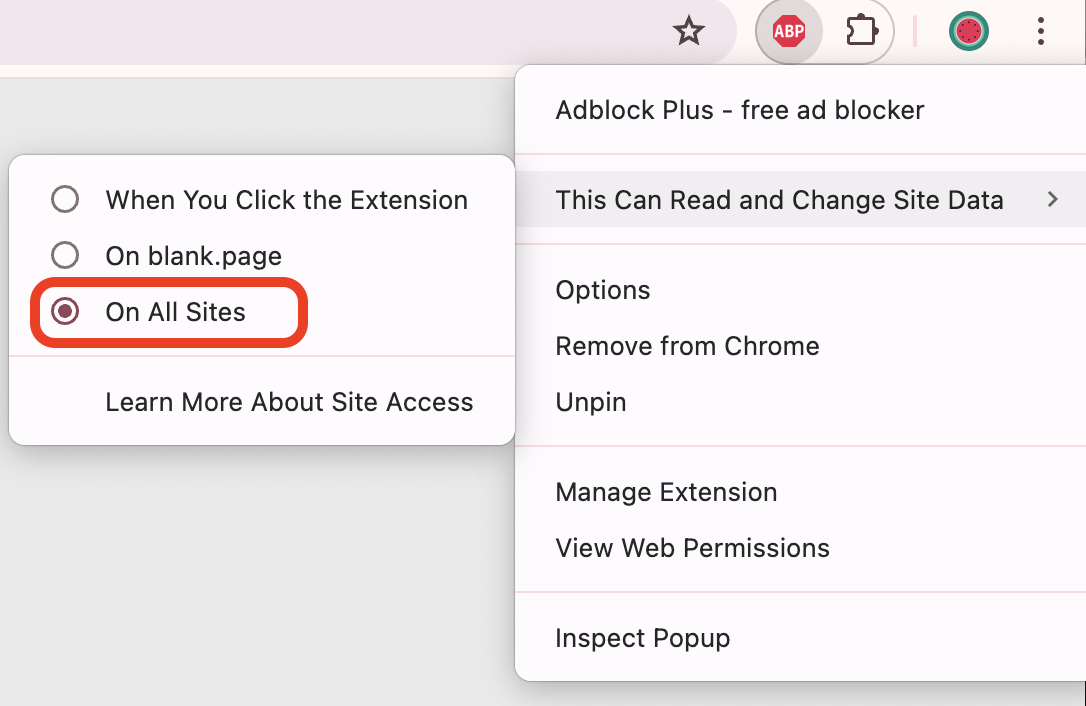Viewport: 1086px width, 706px height.
Task: Click the bookmark star icon
Action: click(689, 31)
